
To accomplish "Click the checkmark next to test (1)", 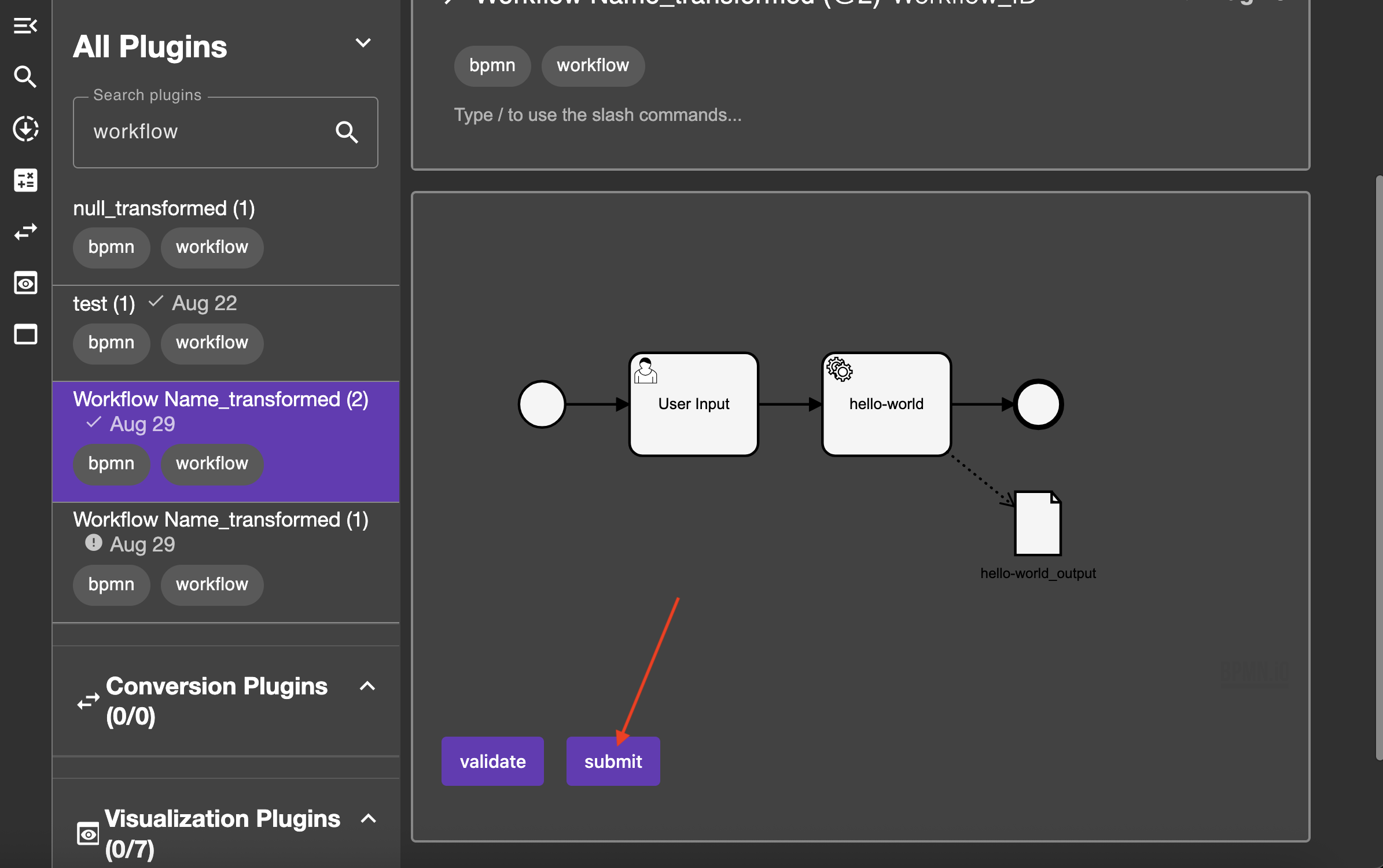I will (x=156, y=301).
